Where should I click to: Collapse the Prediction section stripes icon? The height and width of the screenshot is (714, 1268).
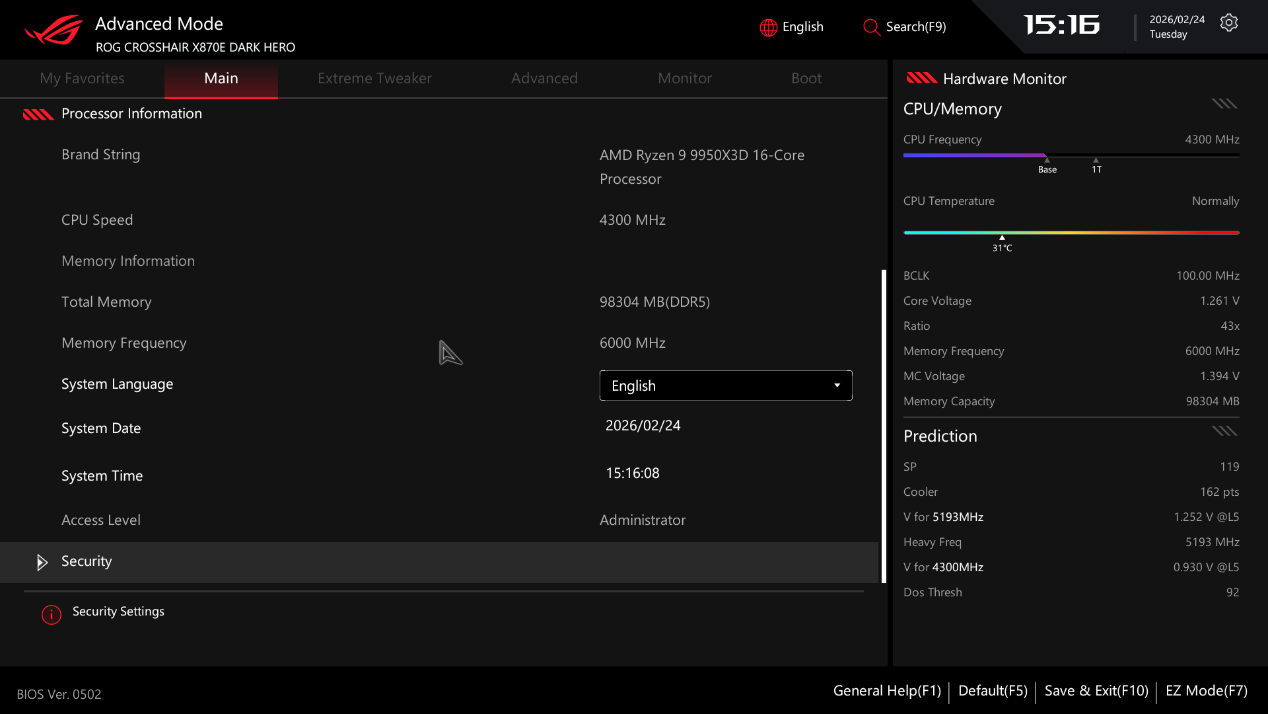click(x=1224, y=432)
